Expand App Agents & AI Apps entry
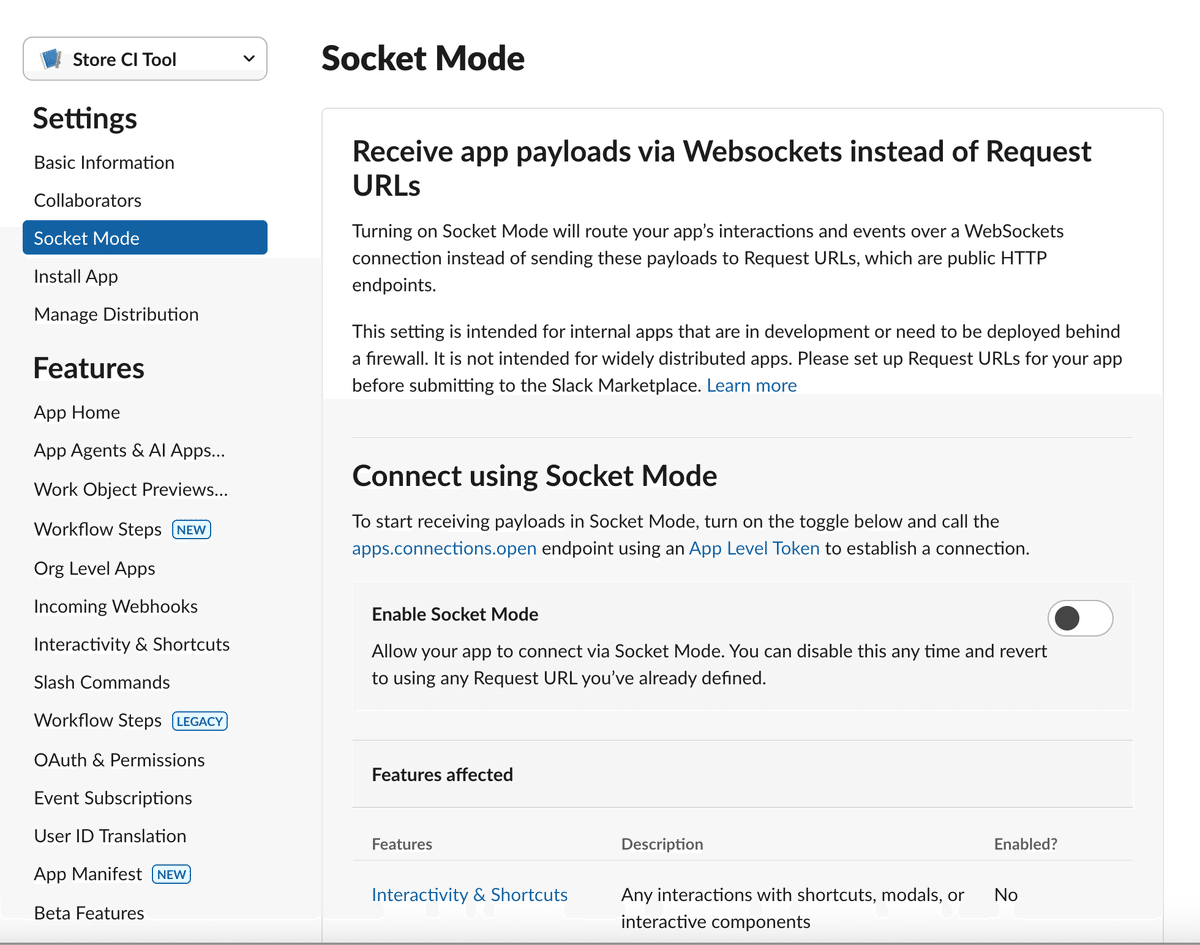 point(128,450)
